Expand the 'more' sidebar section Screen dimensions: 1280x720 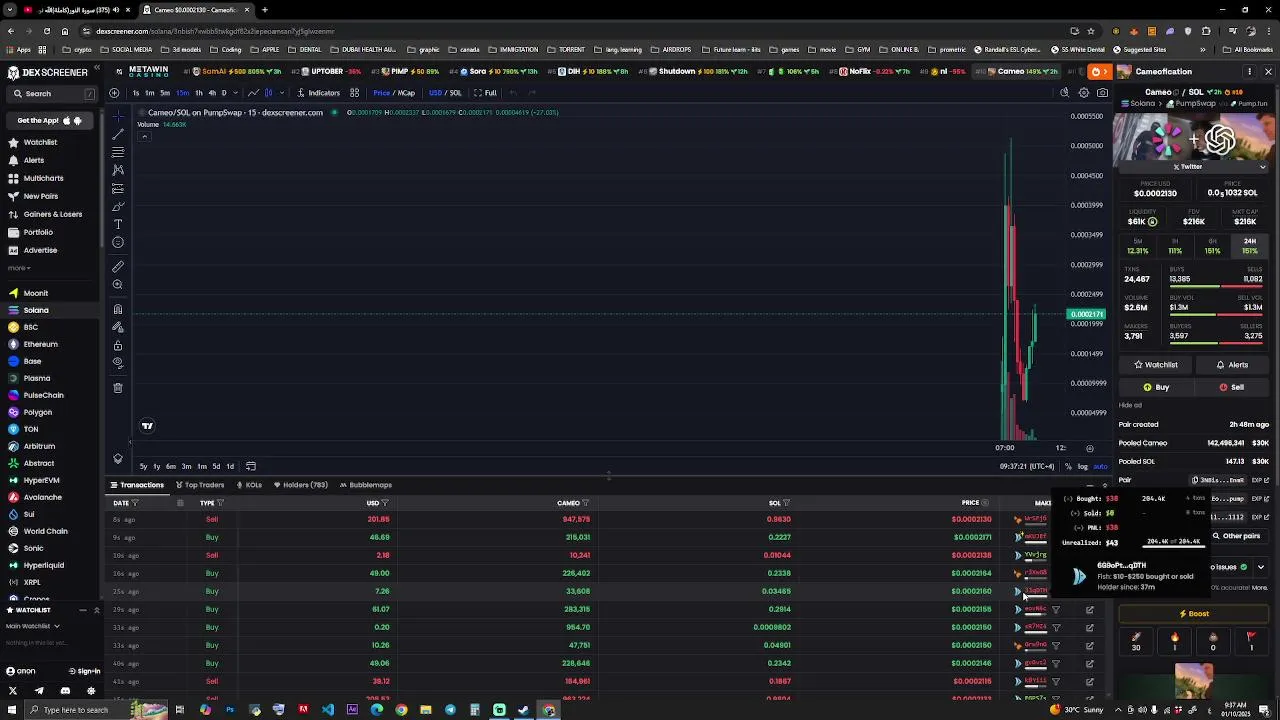(19, 268)
